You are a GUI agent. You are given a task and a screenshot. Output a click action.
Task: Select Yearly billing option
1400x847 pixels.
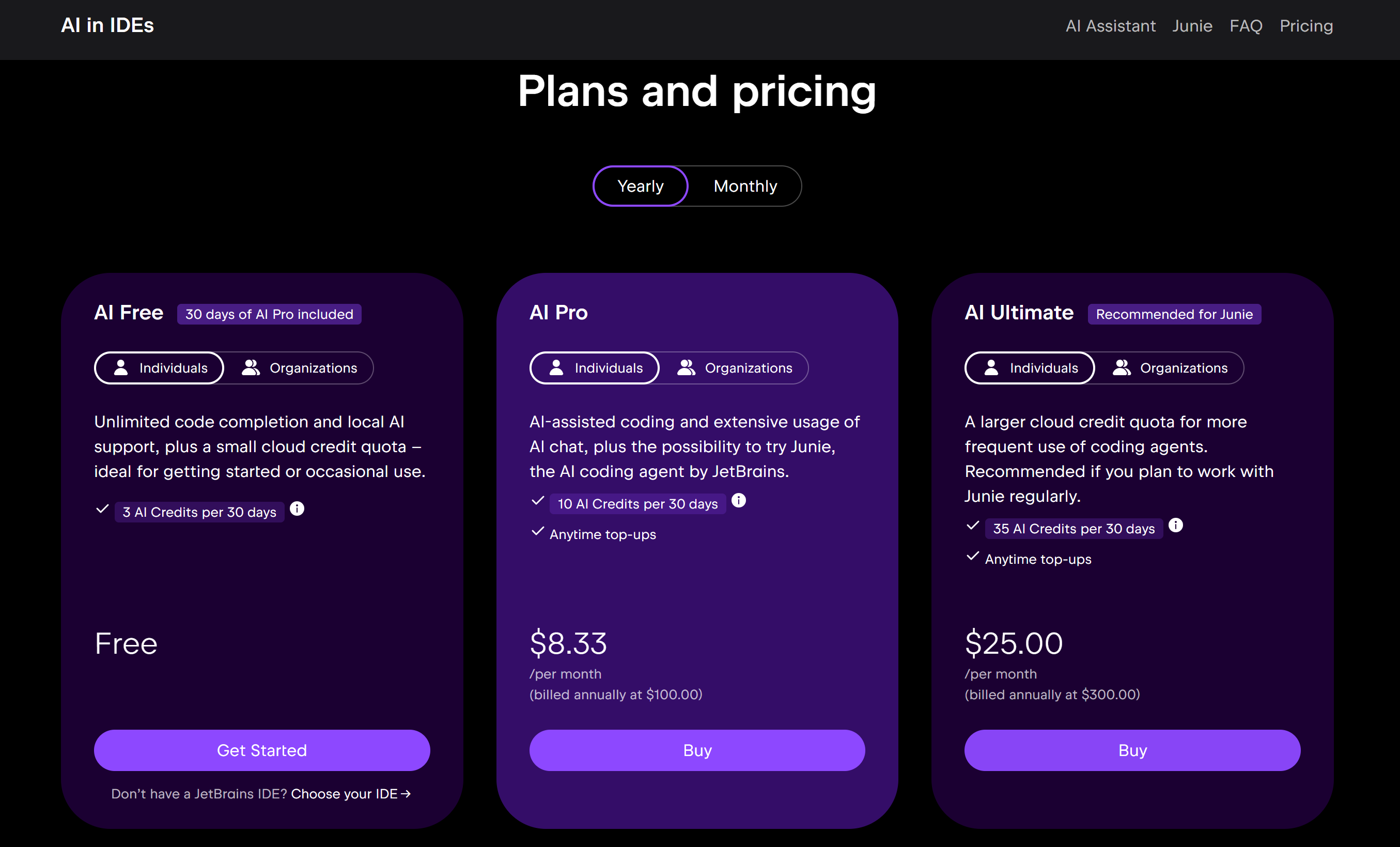click(641, 186)
